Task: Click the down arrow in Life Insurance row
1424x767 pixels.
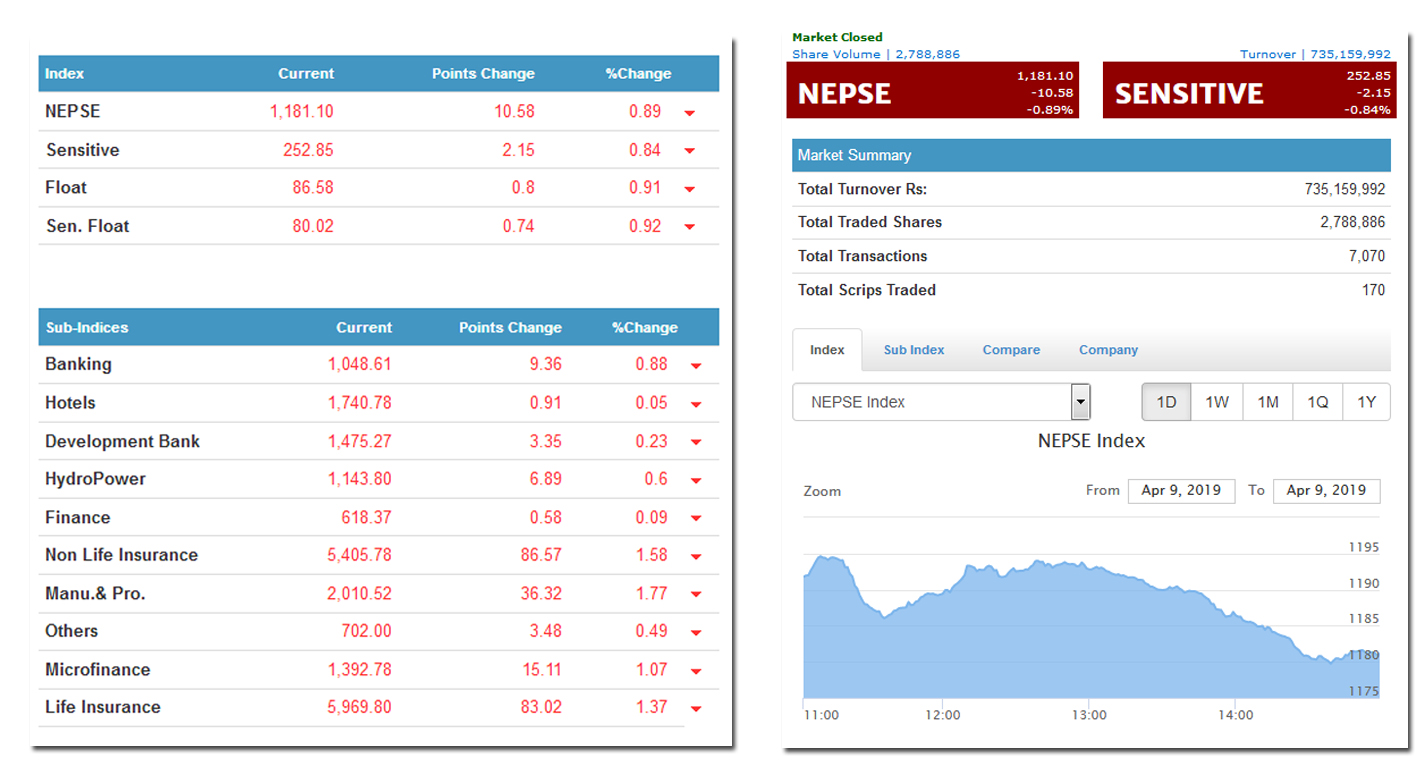Action: pos(696,709)
